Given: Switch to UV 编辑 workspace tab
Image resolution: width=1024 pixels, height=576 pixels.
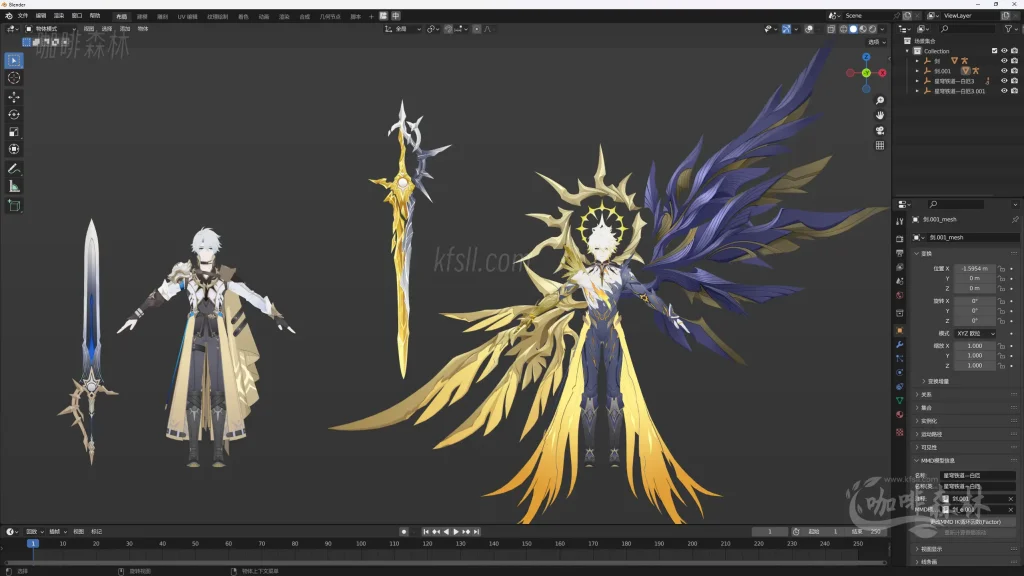Looking at the screenshot, I should pyautogui.click(x=187, y=16).
